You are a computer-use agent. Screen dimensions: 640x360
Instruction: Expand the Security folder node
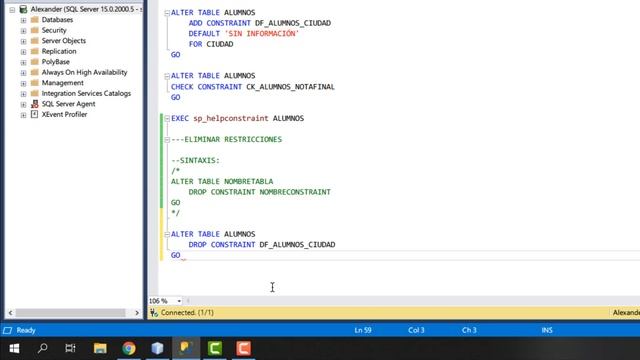pyautogui.click(x=24, y=31)
